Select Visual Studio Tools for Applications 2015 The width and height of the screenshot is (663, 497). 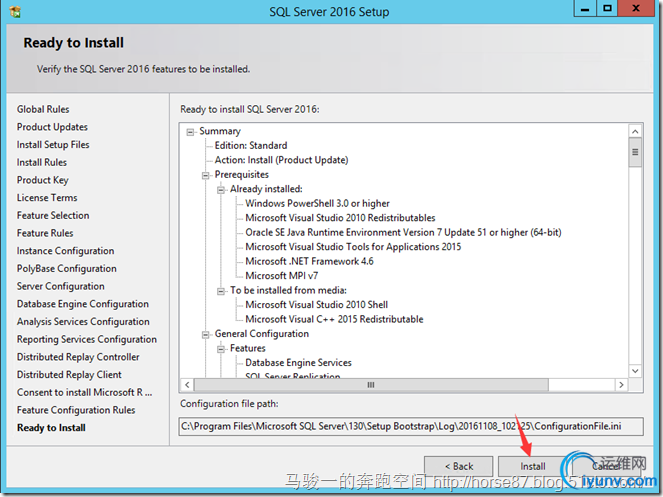pos(353,247)
